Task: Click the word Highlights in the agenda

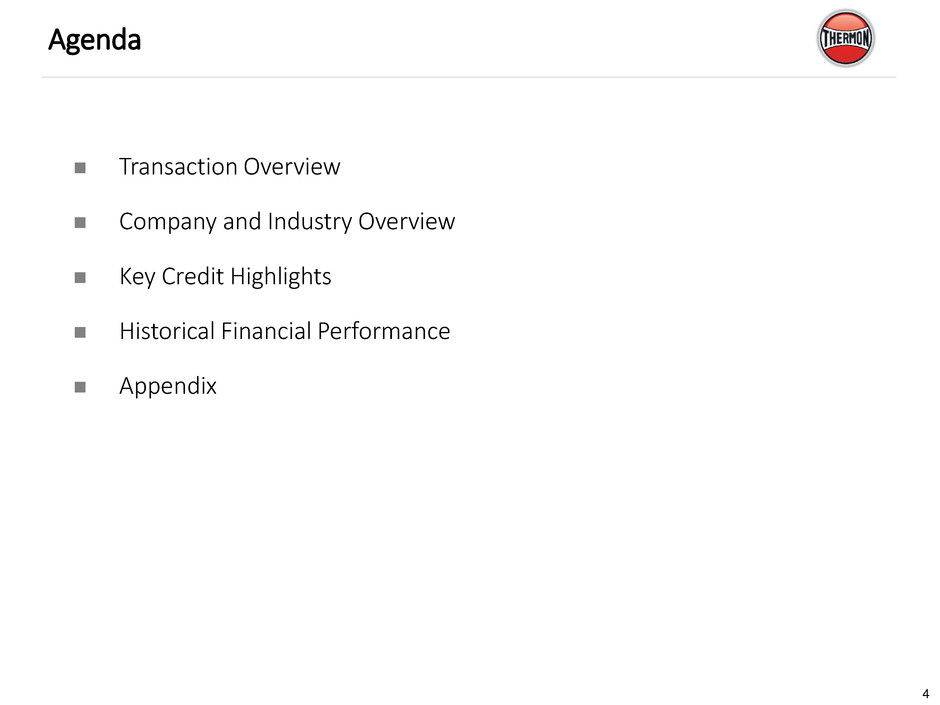Action: (281, 277)
